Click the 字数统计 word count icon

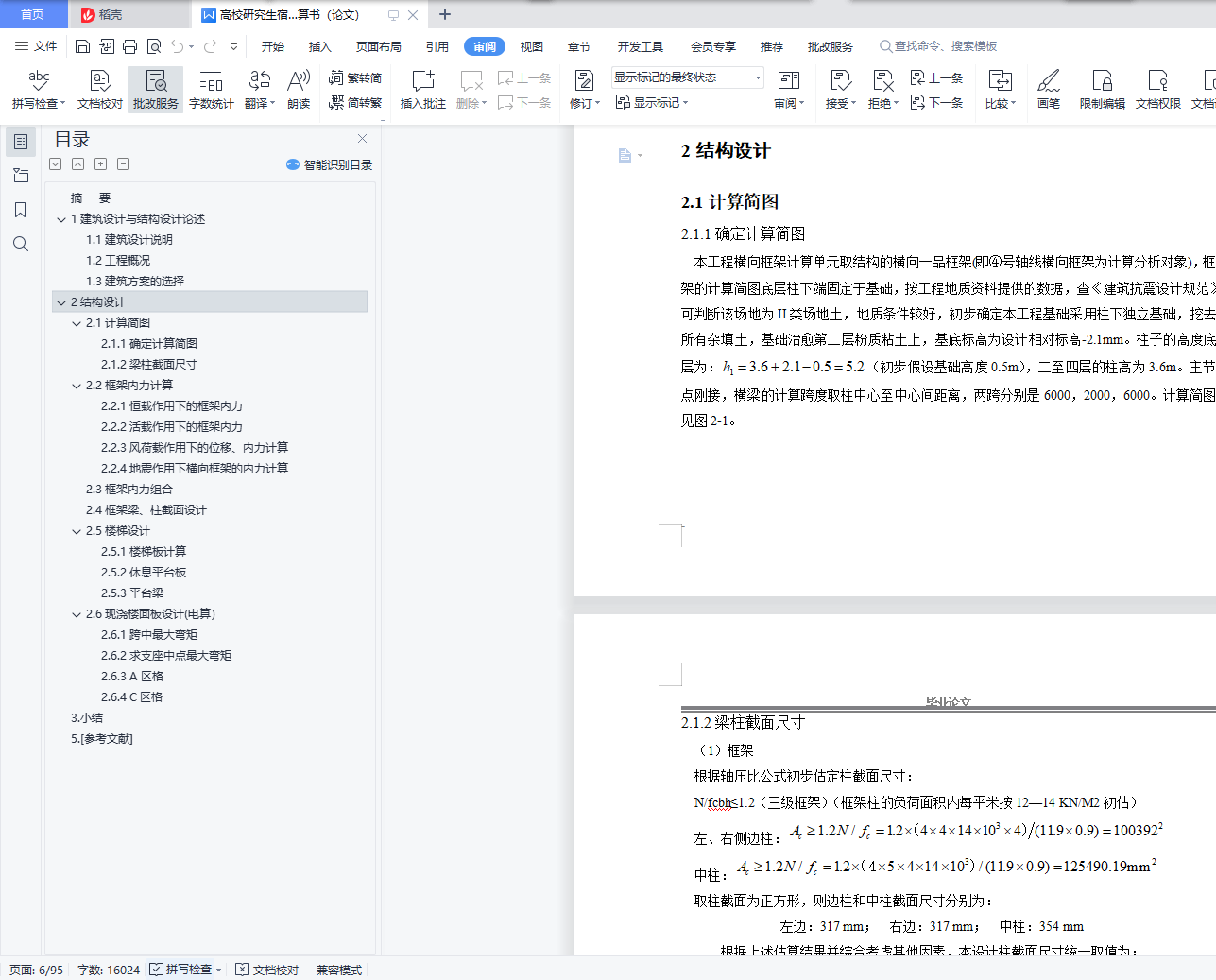212,90
